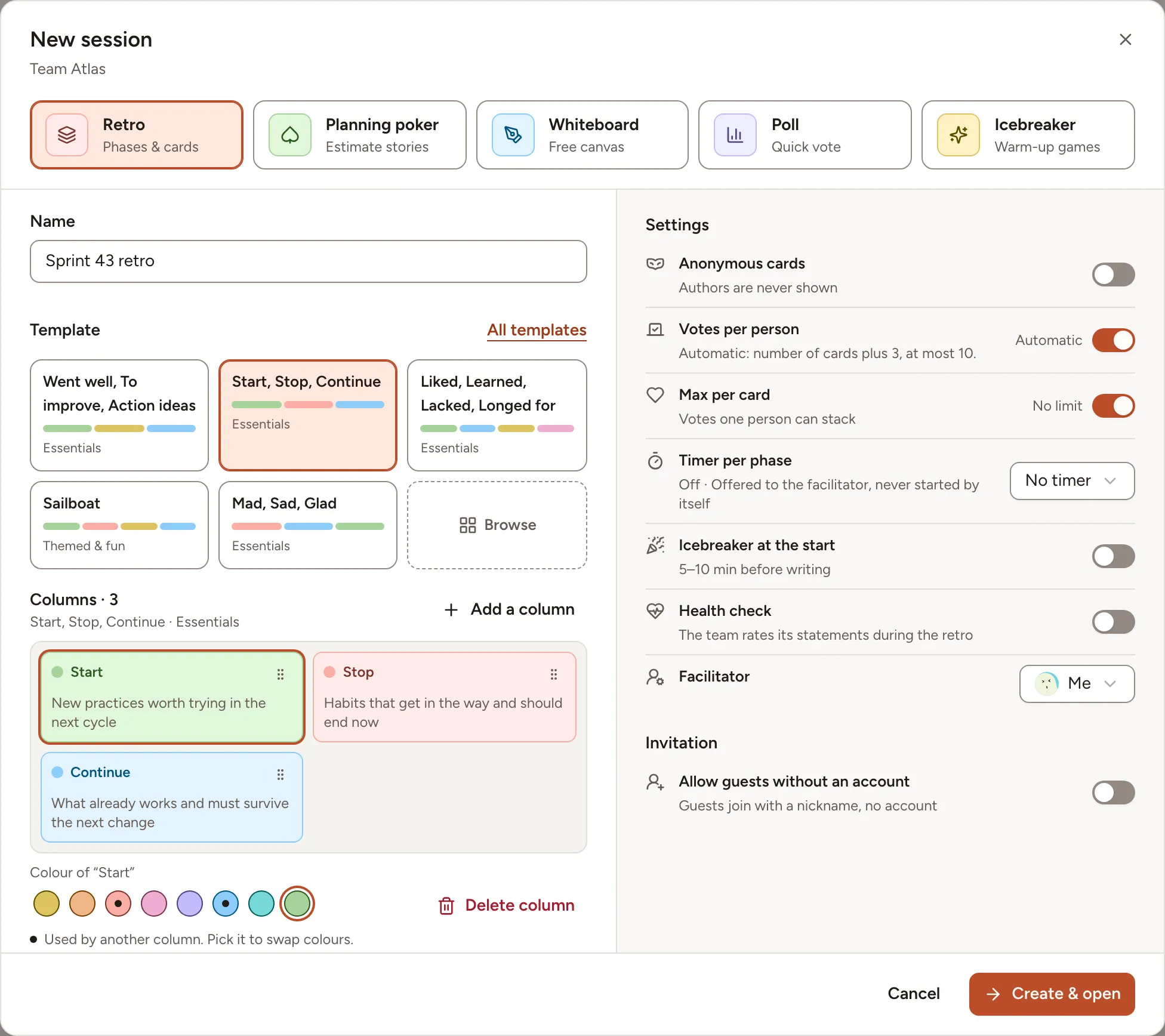Toggle the Max per card no limit switch
Screen dimensions: 1165x1036
coord(1113,406)
